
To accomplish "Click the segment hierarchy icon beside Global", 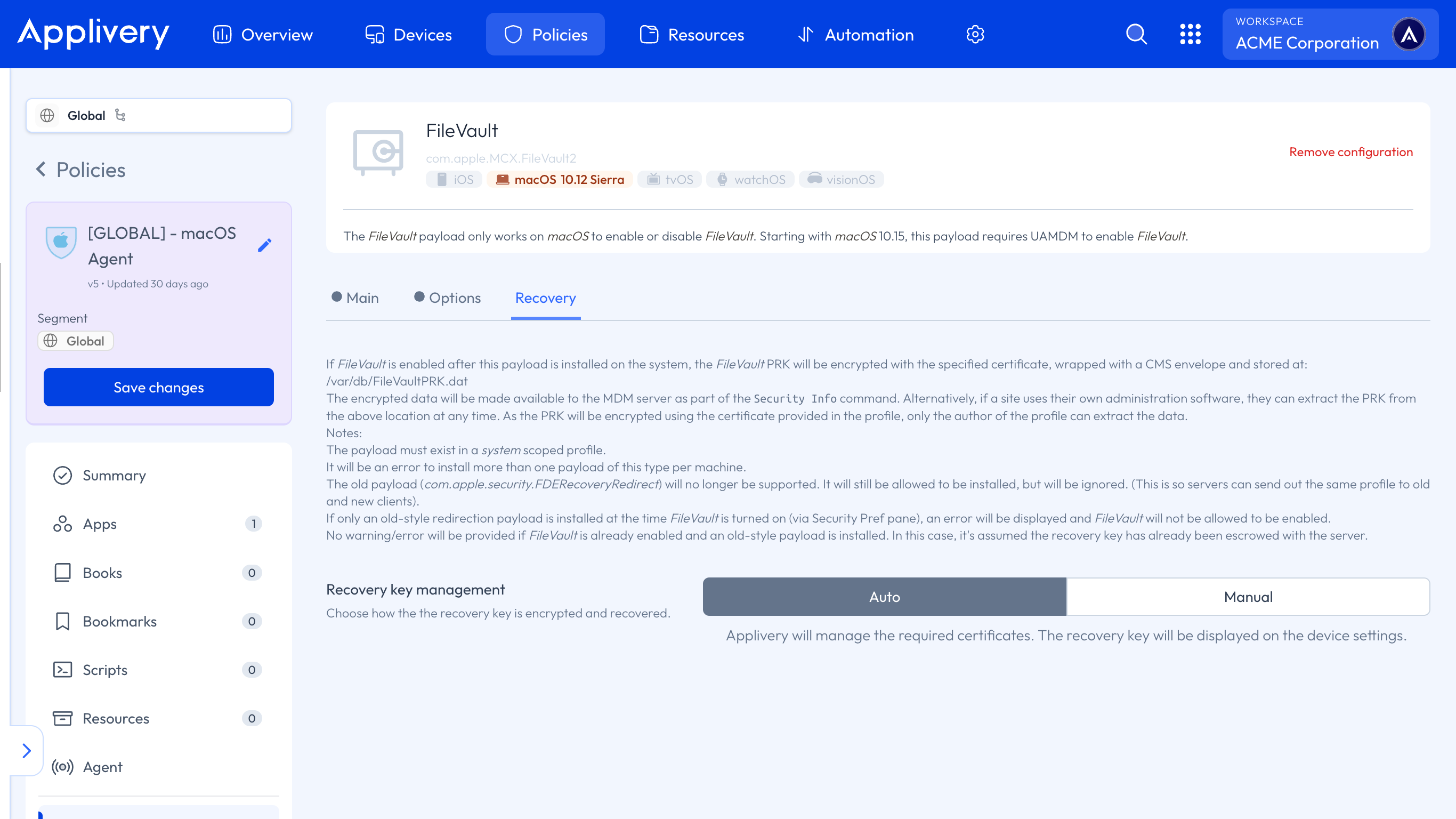I will (x=120, y=115).
